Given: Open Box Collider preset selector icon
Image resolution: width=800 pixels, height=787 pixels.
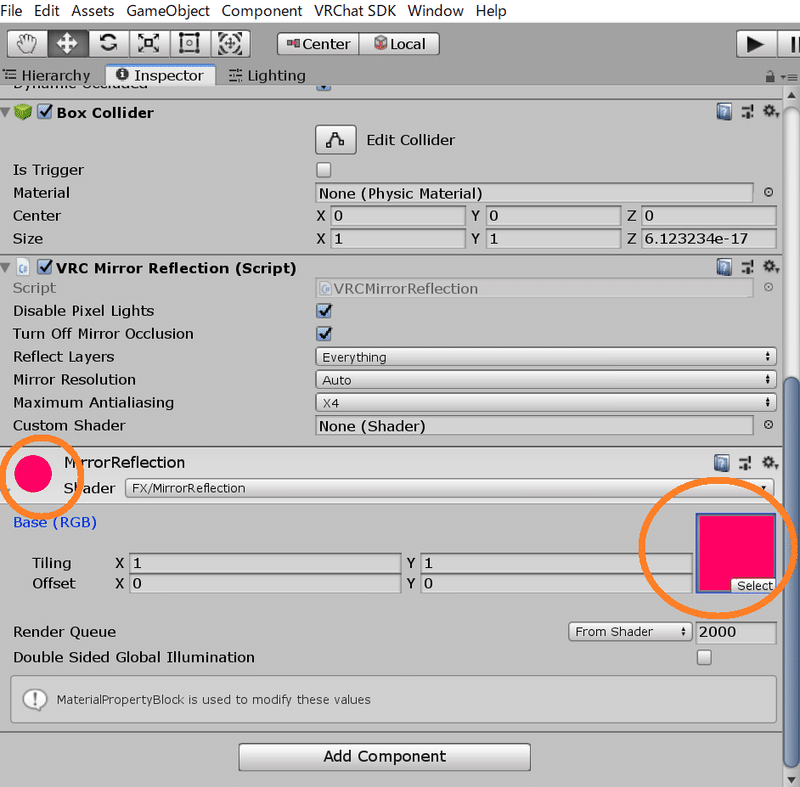Looking at the screenshot, I should [x=747, y=112].
